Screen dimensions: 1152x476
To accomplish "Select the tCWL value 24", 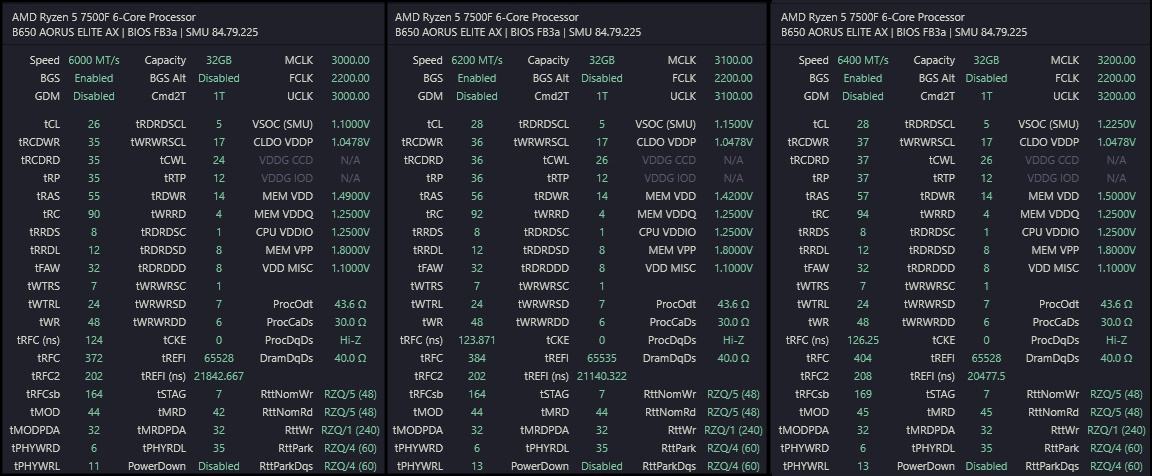I will pos(218,160).
